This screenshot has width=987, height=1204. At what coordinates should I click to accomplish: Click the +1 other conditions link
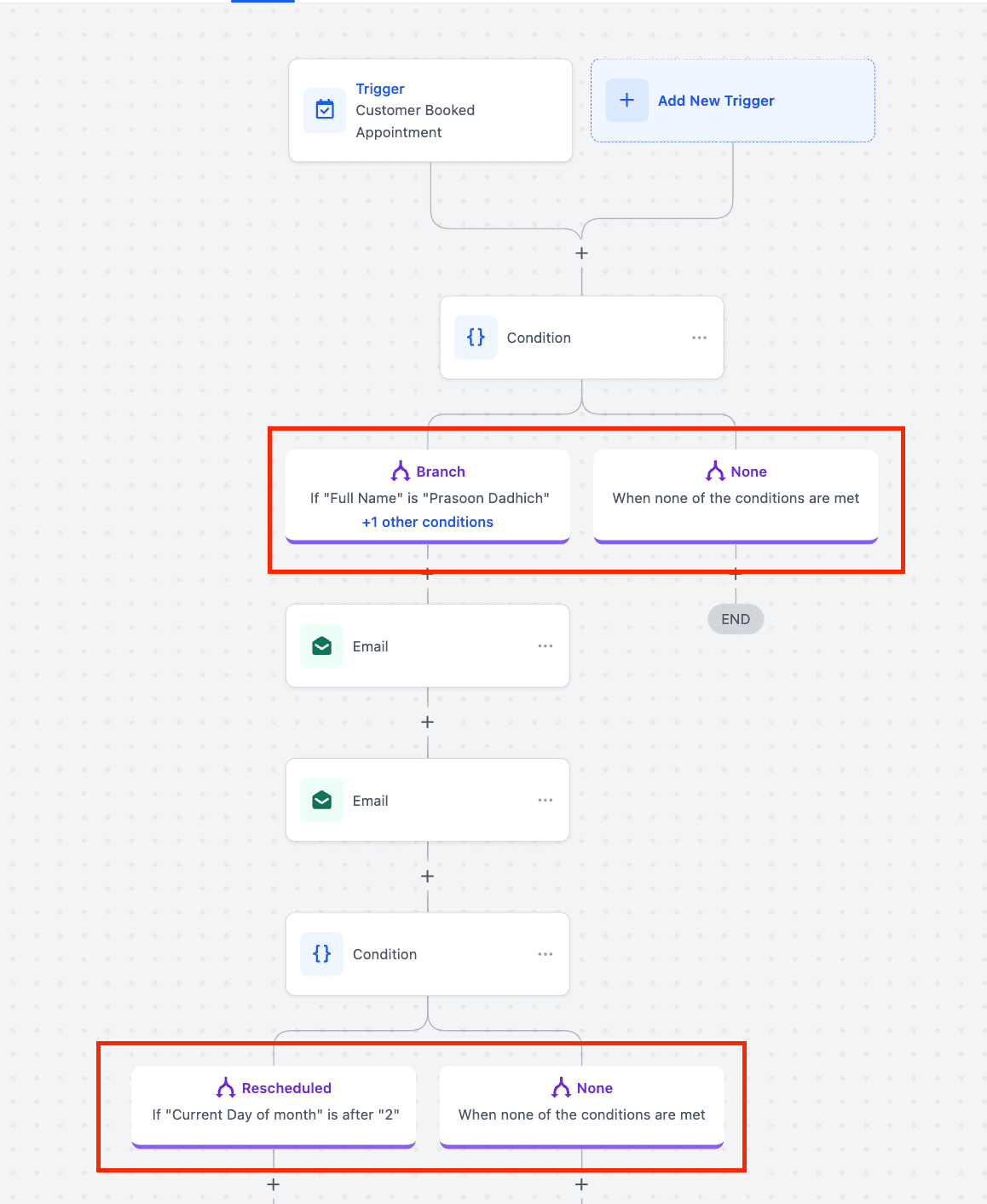(x=428, y=522)
